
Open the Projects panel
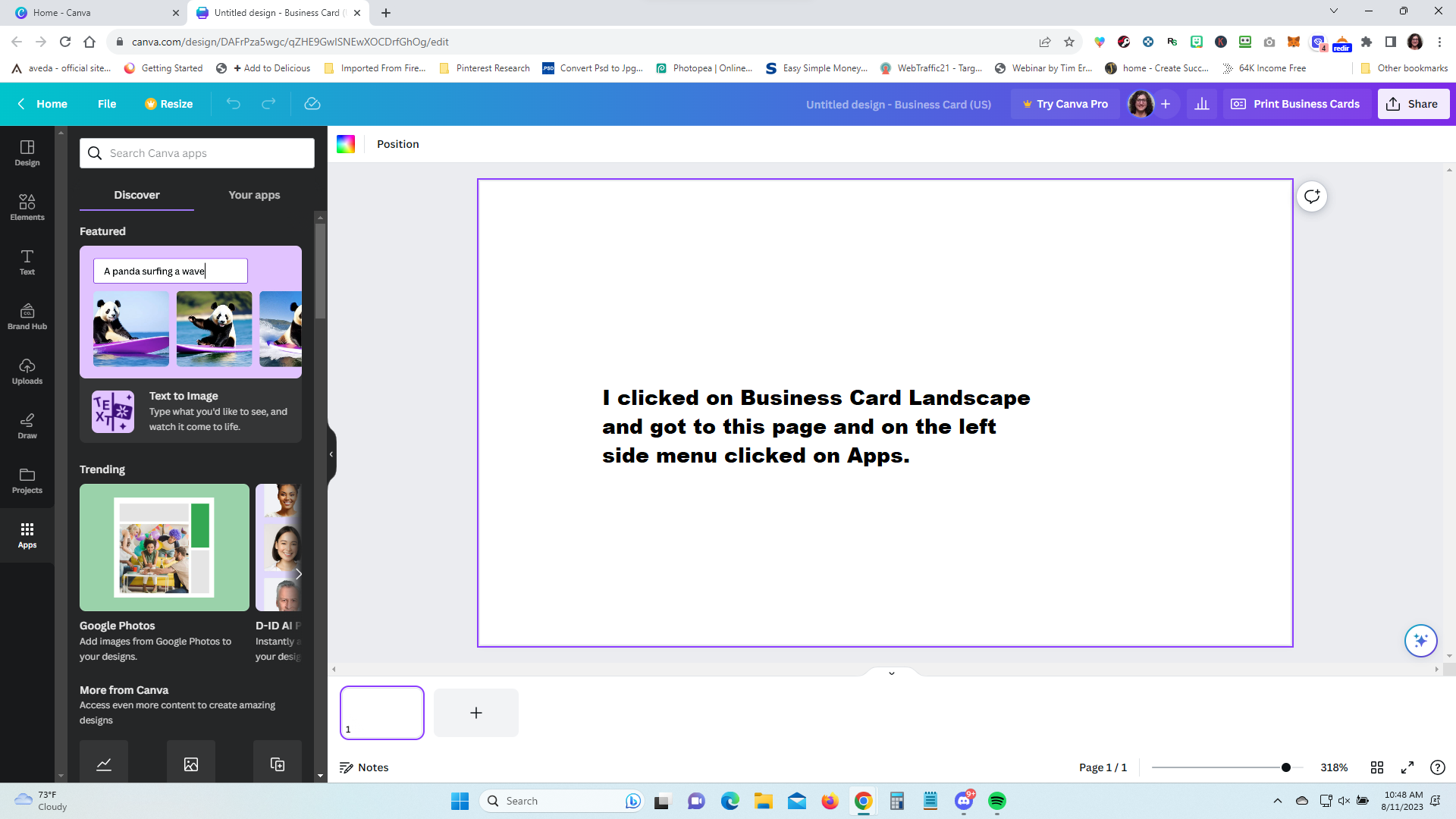pyautogui.click(x=27, y=480)
